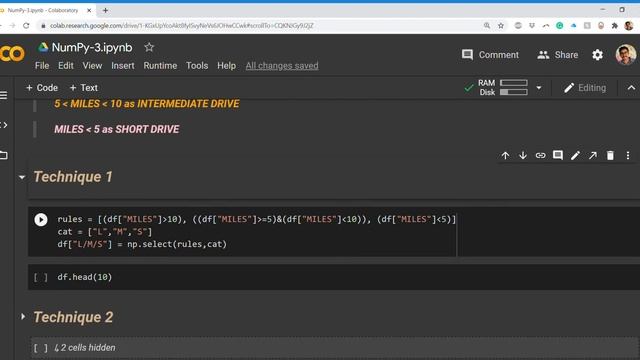Move the Technique 1 cell up
640x360 pixels.
[x=505, y=156]
